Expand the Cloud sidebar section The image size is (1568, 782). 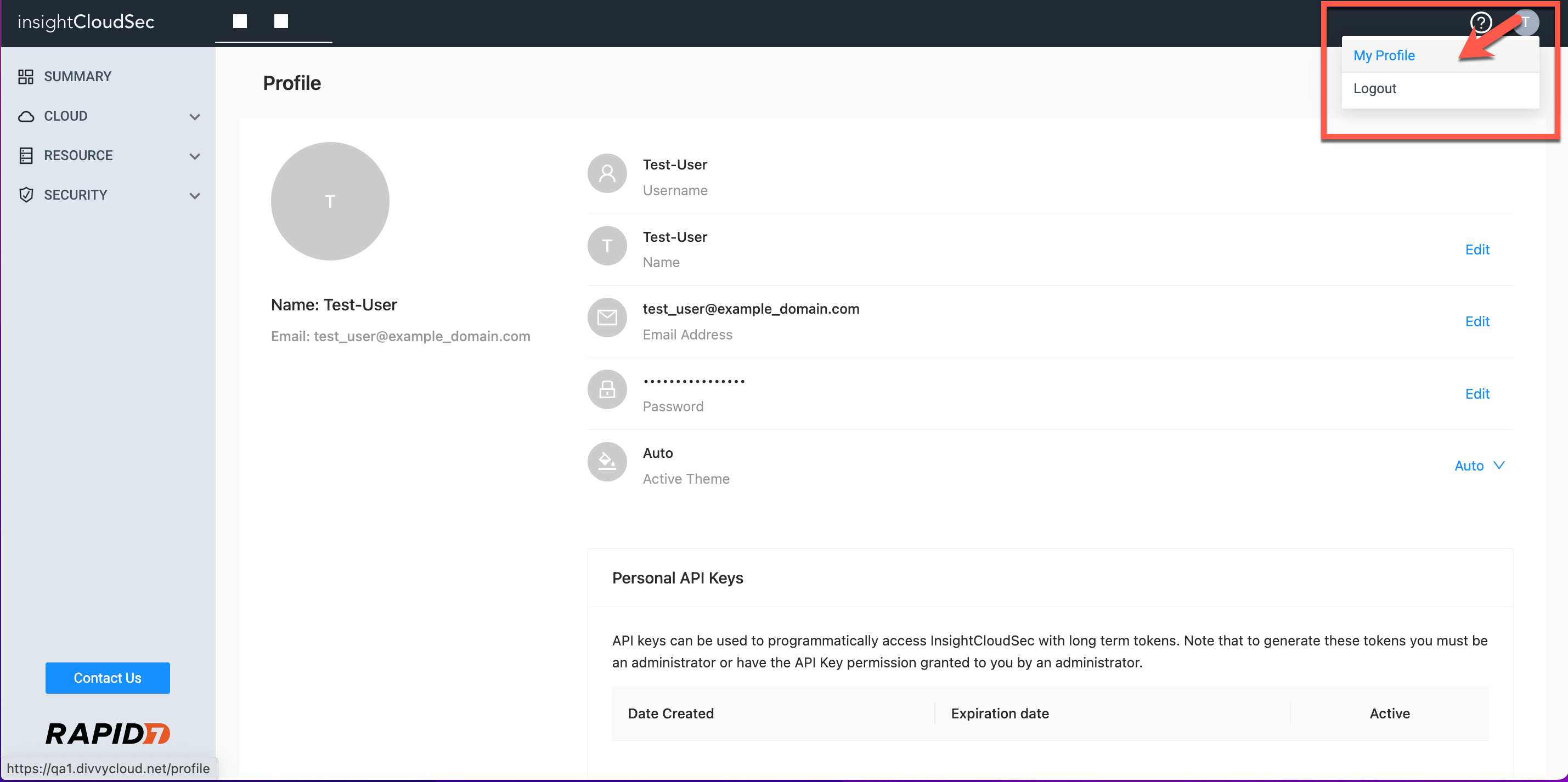tap(195, 116)
